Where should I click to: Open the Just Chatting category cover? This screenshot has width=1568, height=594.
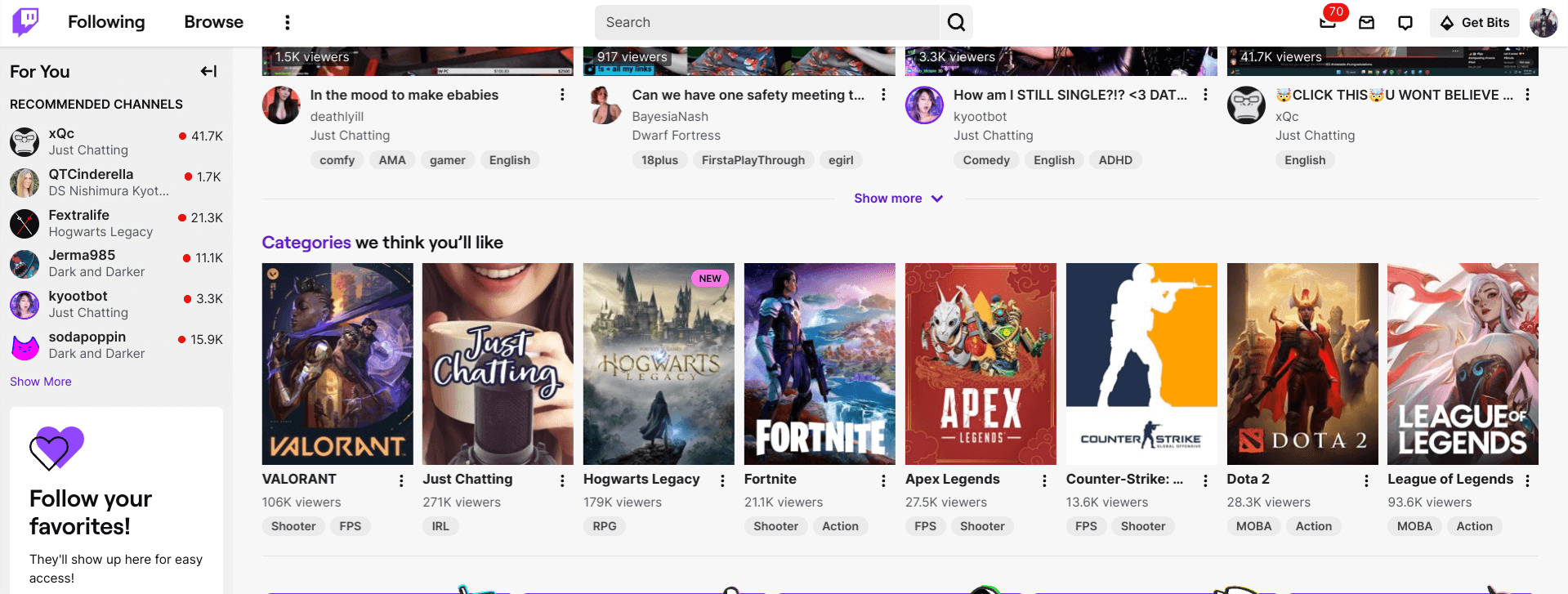[x=498, y=364]
